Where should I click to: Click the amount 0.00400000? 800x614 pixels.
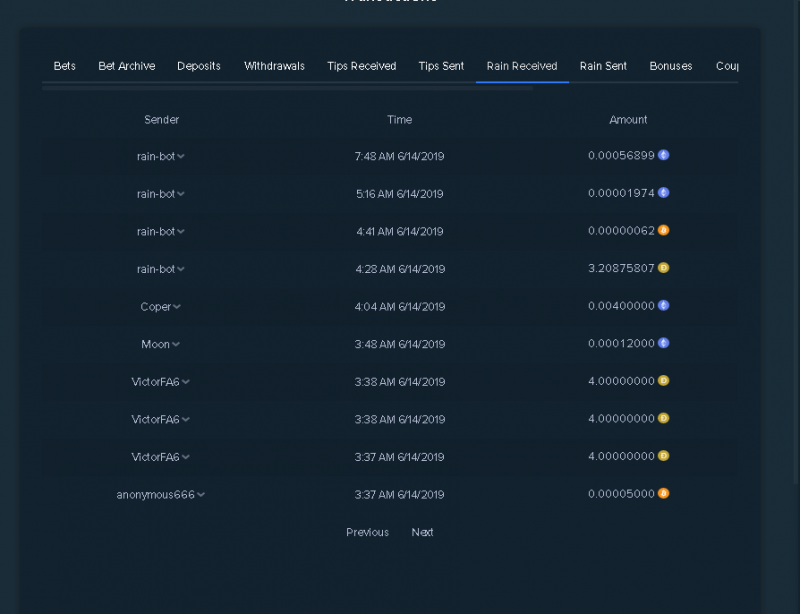[x=621, y=306]
